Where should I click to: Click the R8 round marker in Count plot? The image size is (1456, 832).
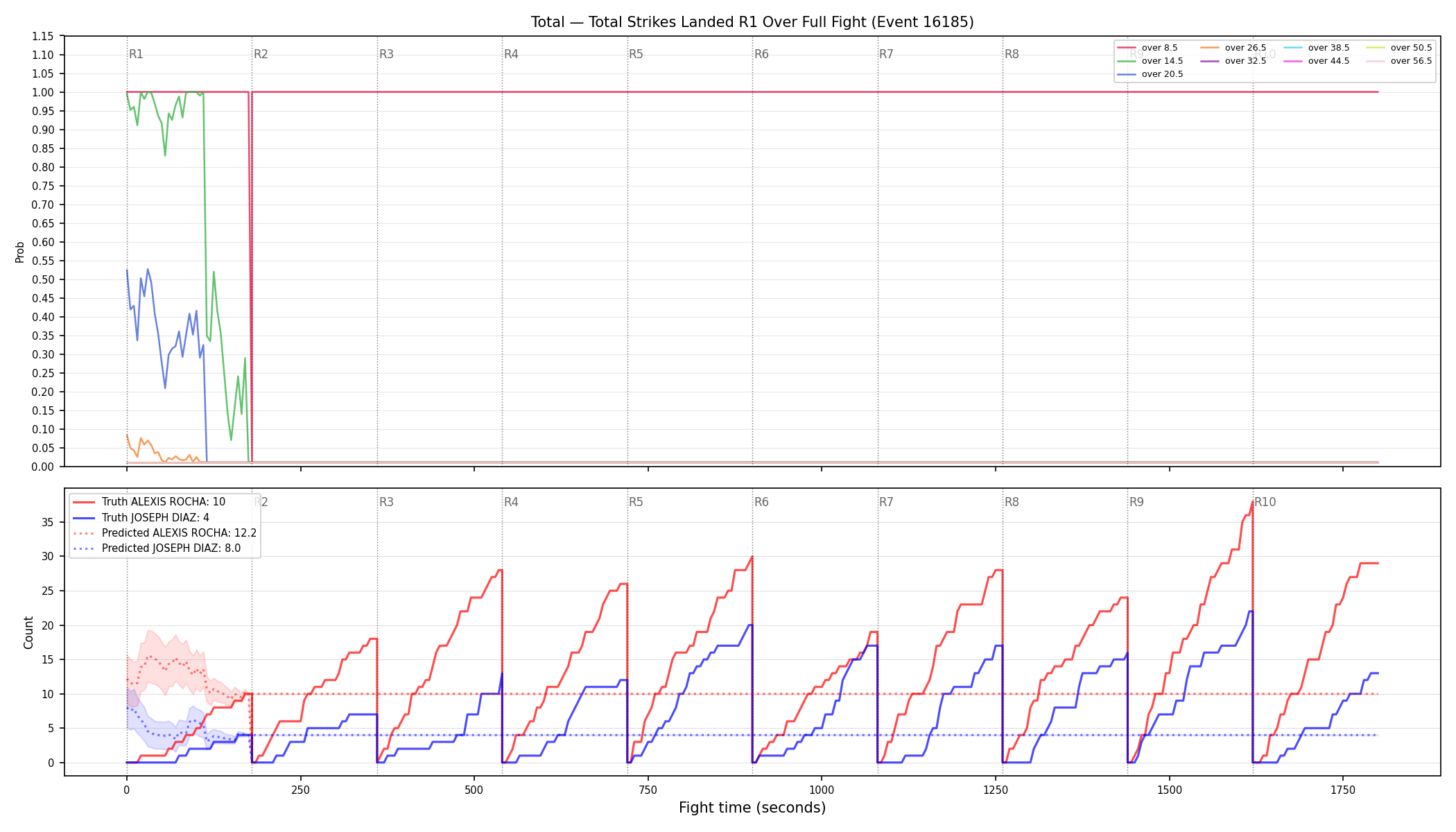[1012, 502]
